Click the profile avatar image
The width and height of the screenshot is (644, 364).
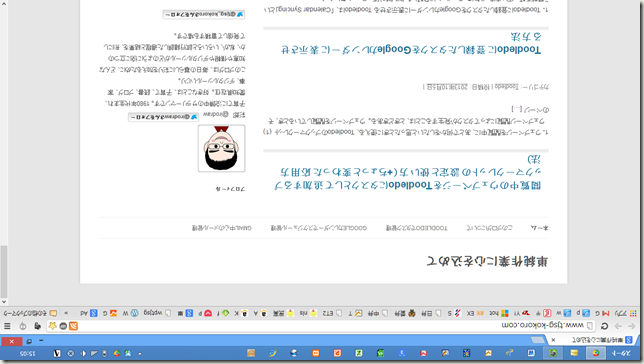221,148
